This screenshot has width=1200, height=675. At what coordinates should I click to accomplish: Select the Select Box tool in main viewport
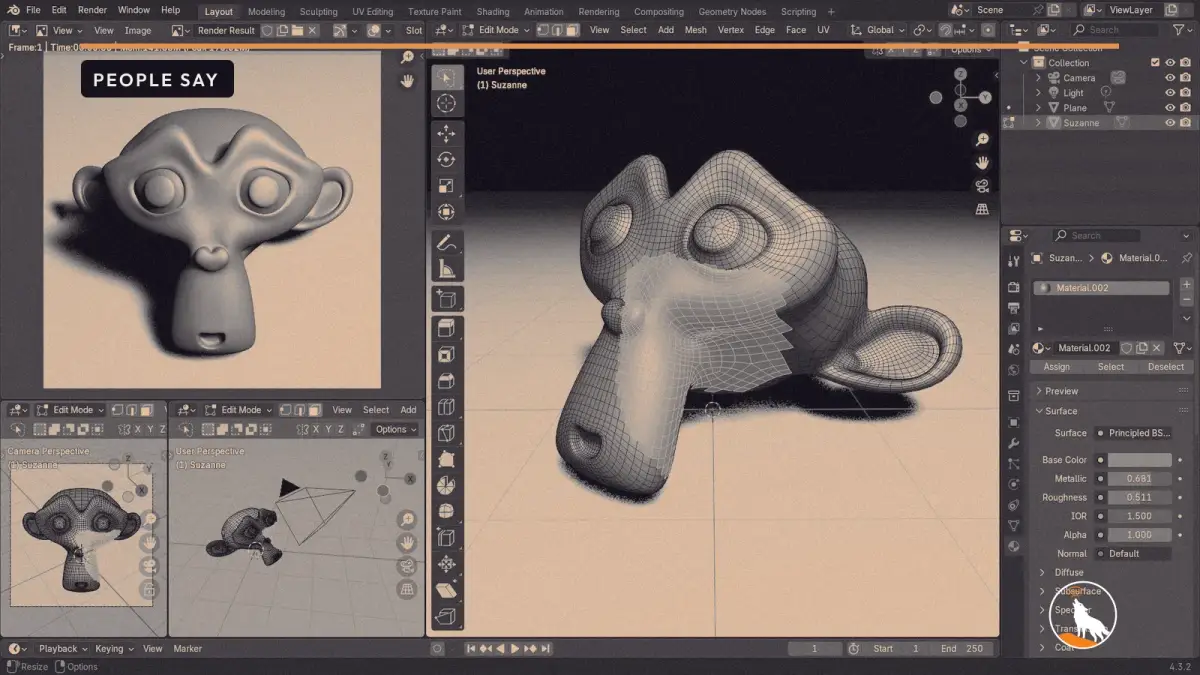coord(447,78)
